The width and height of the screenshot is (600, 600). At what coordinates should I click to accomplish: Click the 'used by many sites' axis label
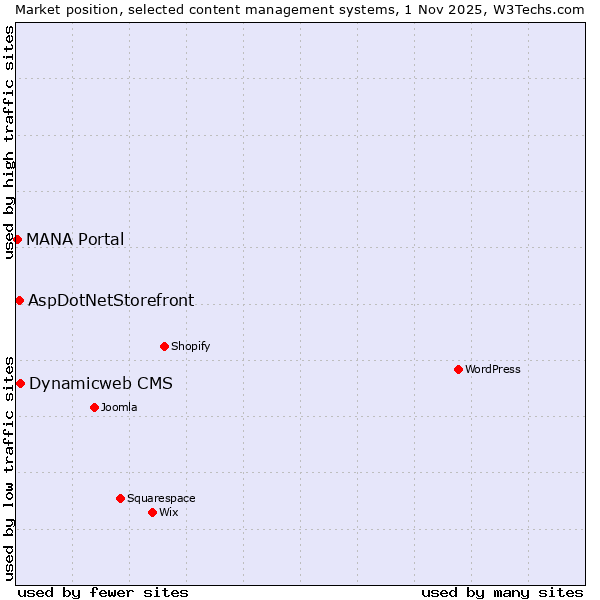click(x=502, y=592)
